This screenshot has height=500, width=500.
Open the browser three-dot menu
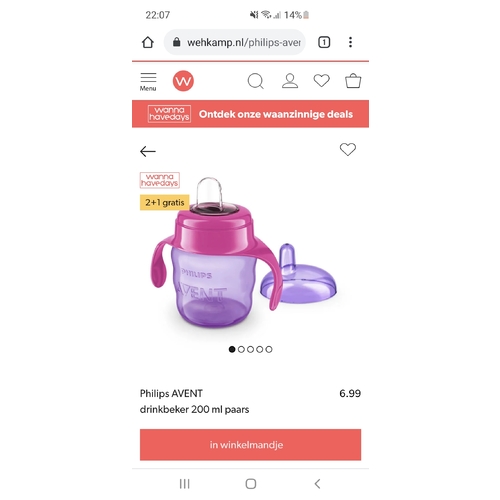tap(350, 42)
